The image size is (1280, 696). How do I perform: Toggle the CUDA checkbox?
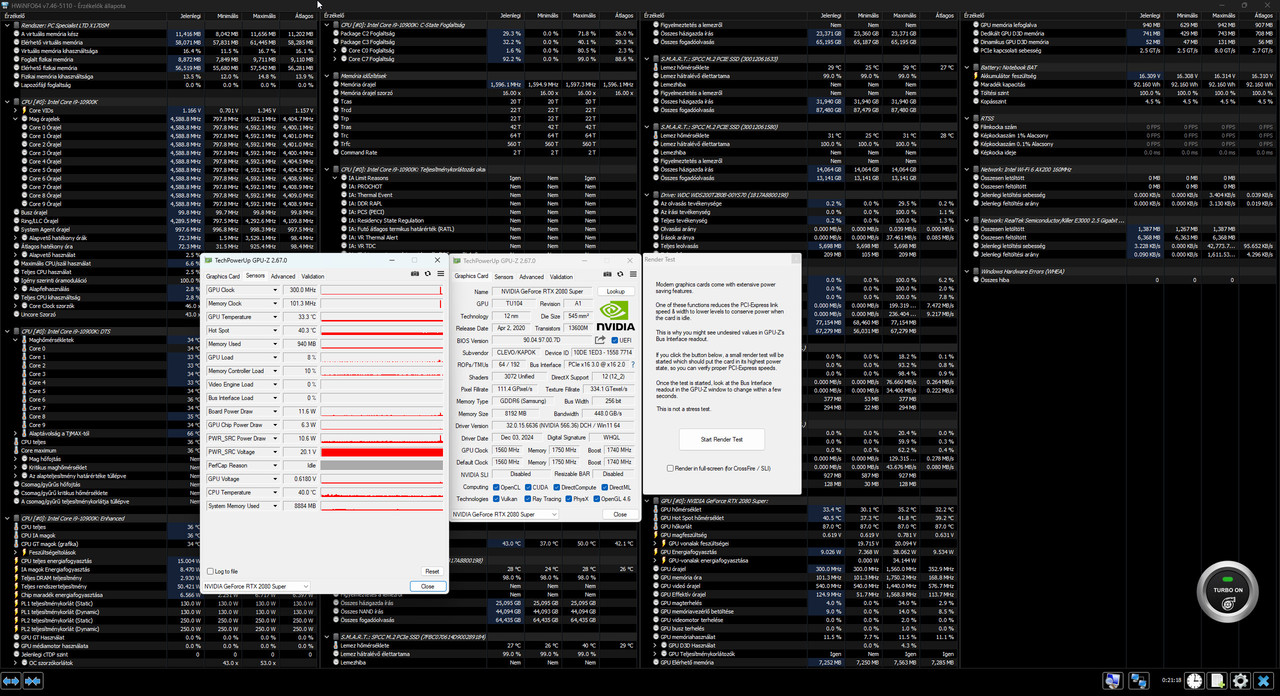528,487
